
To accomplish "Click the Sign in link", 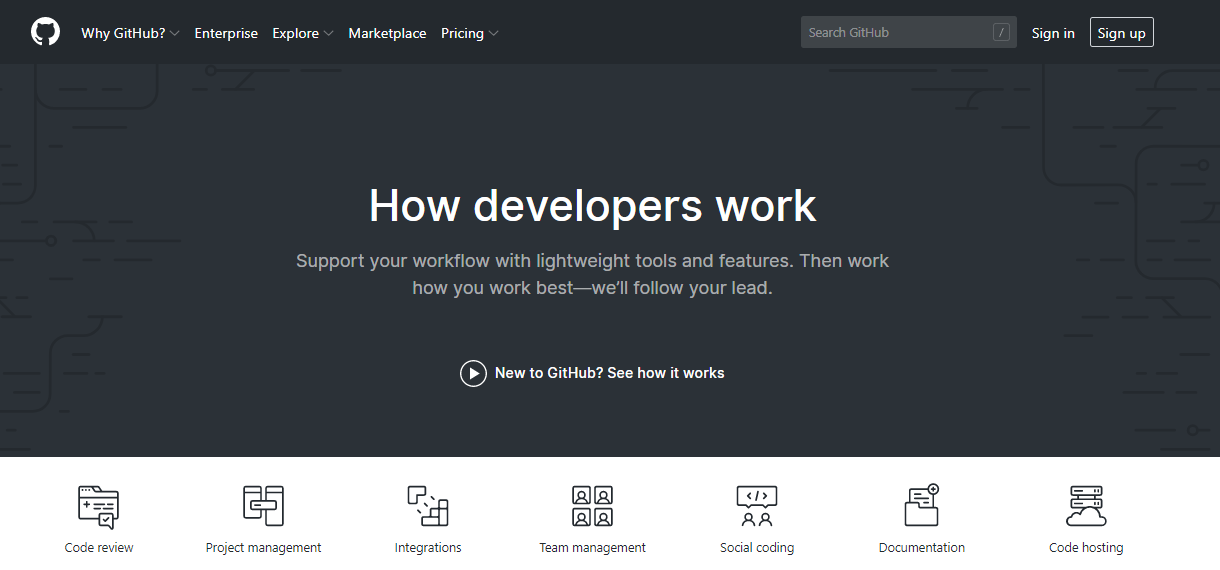I will (x=1053, y=33).
